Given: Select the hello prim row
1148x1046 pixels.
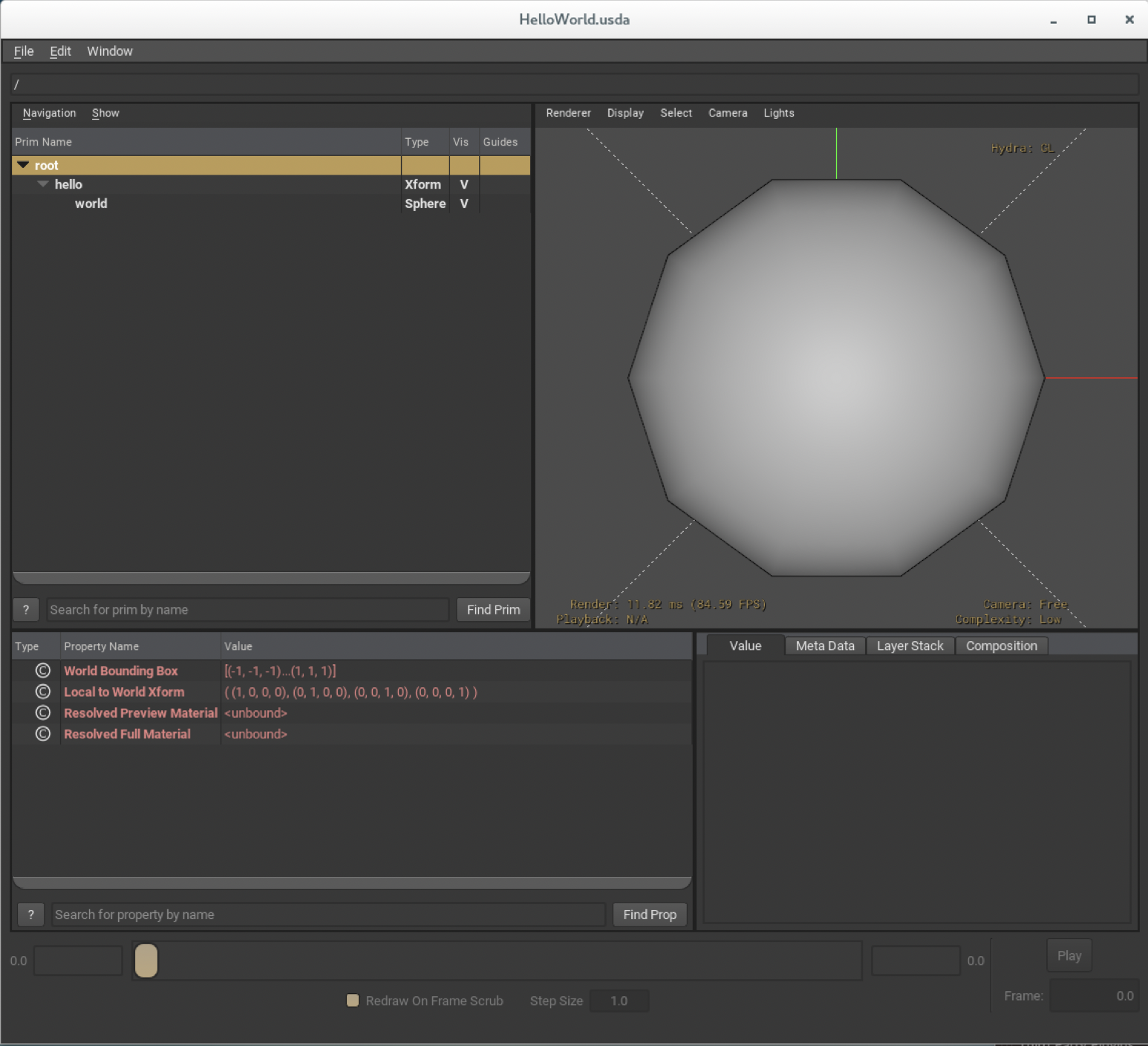Looking at the screenshot, I should pyautogui.click(x=271, y=184).
